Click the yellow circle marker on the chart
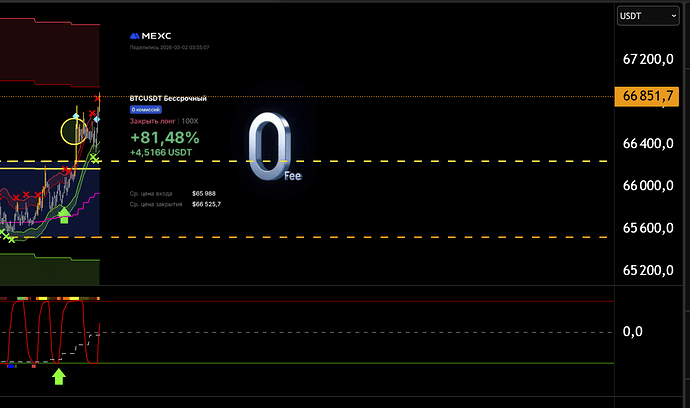690x408 pixels. pyautogui.click(x=73, y=130)
